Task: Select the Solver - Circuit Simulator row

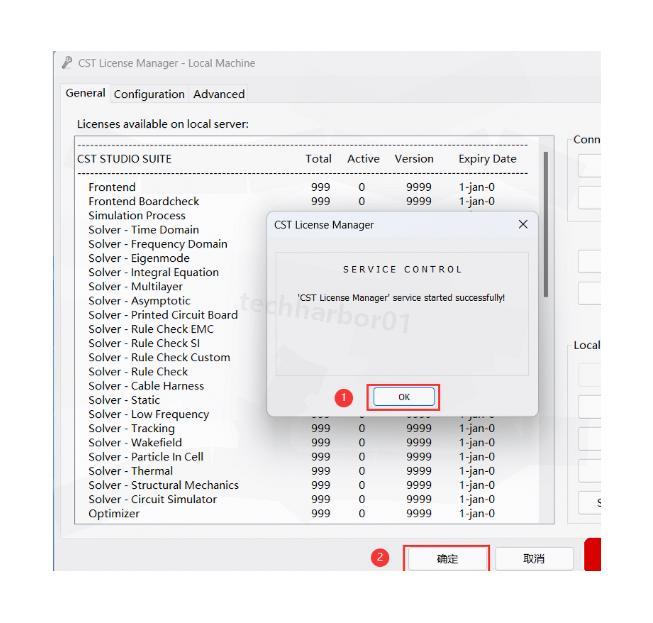Action: coord(152,500)
